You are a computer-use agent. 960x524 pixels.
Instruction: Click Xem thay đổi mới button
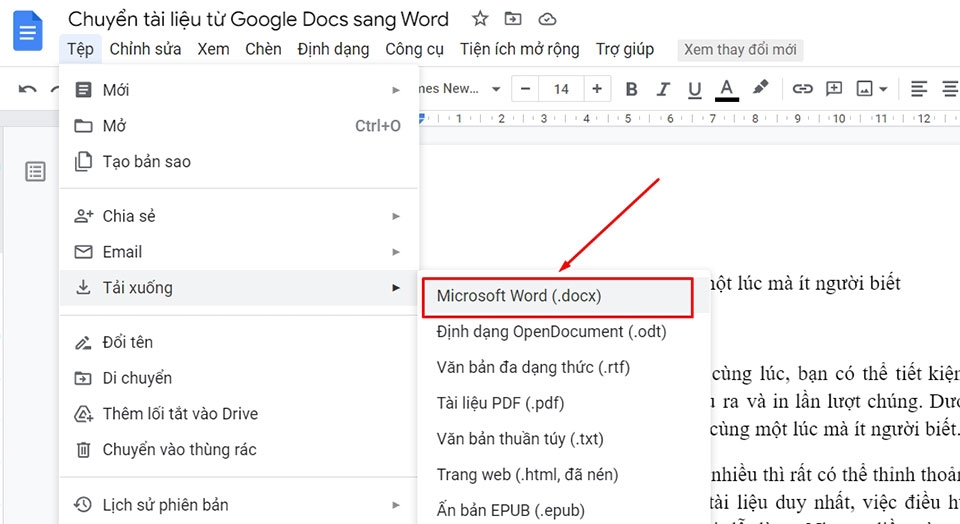point(740,50)
